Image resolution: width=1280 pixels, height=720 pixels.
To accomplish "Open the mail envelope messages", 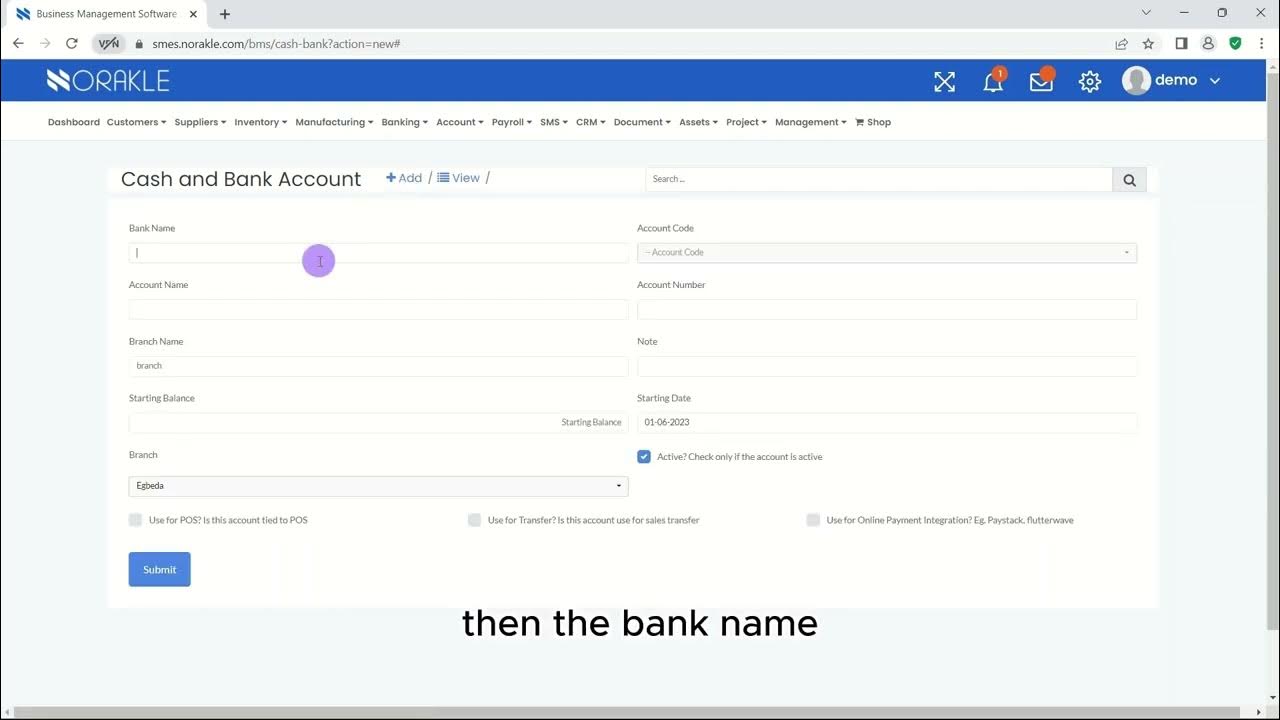I will pos(1041,82).
